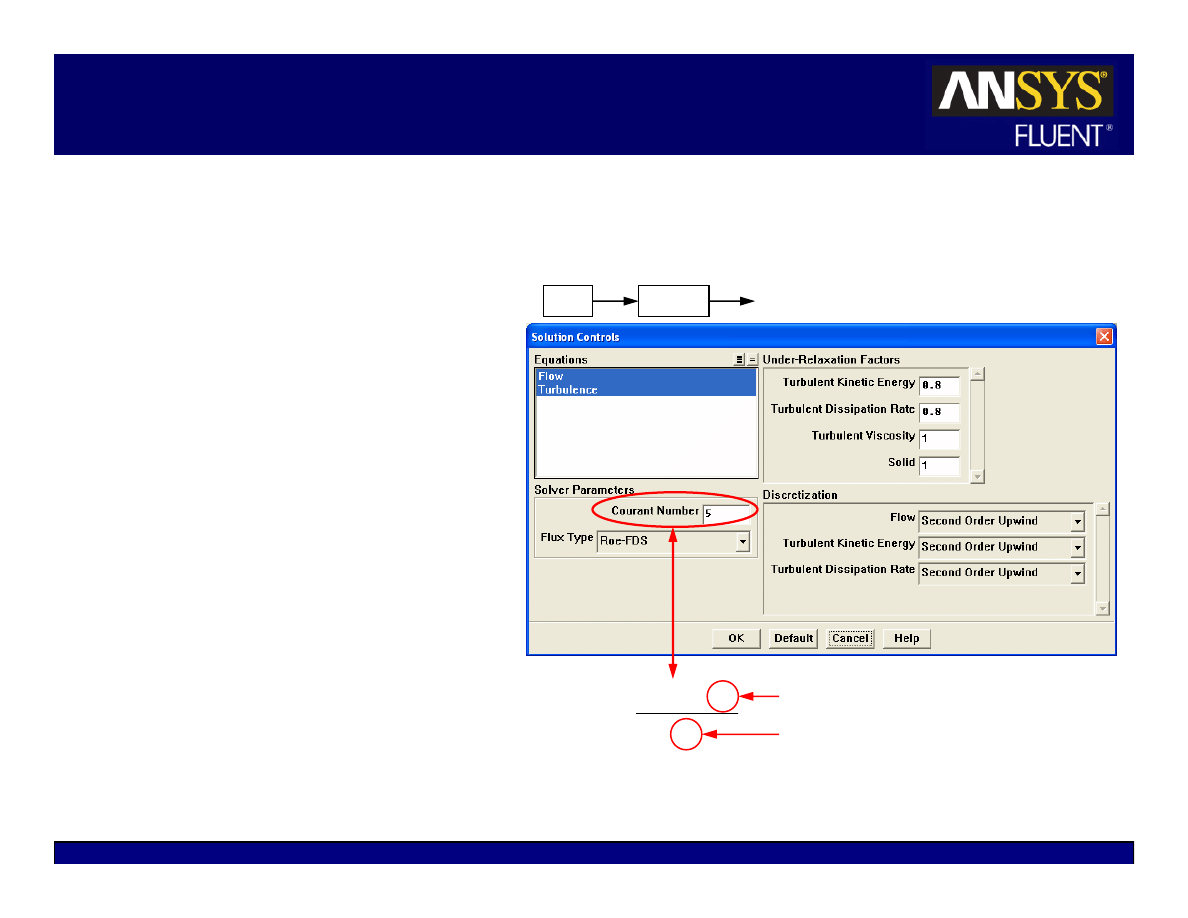The image size is (1188, 918).
Task: Click the deselect-all equations icon
Action: [752, 360]
